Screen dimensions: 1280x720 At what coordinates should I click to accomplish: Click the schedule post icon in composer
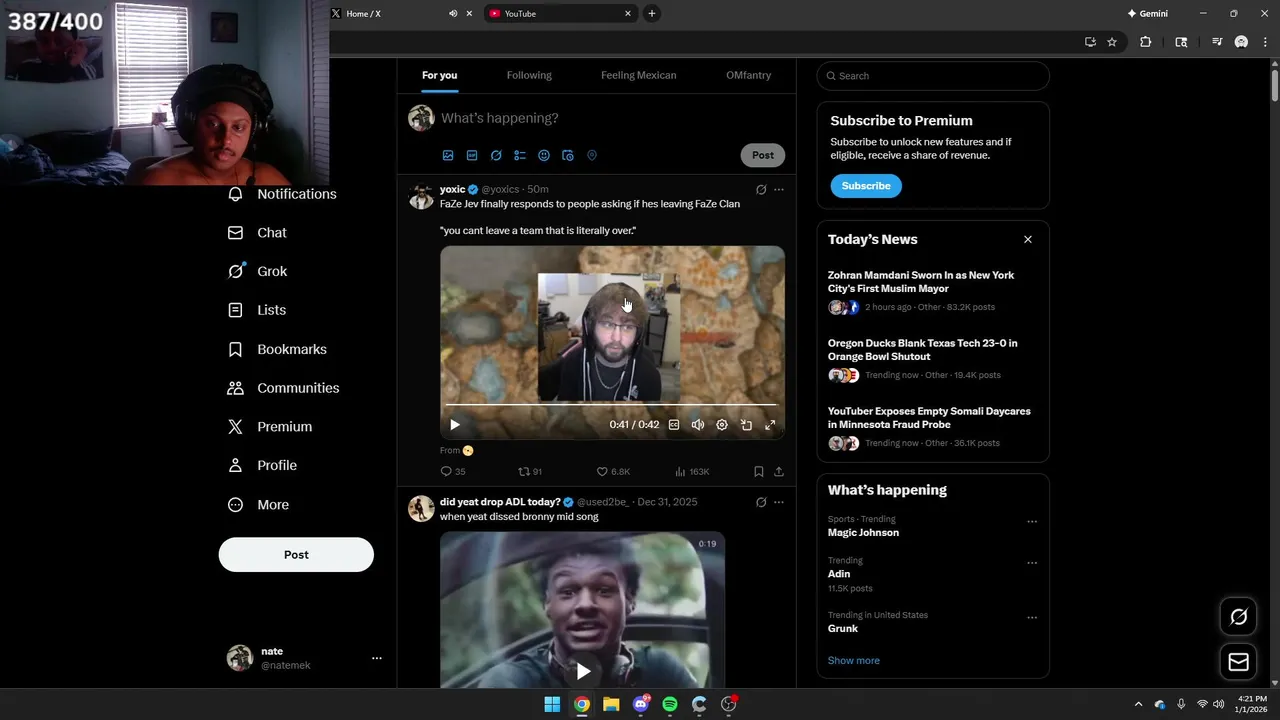click(568, 155)
